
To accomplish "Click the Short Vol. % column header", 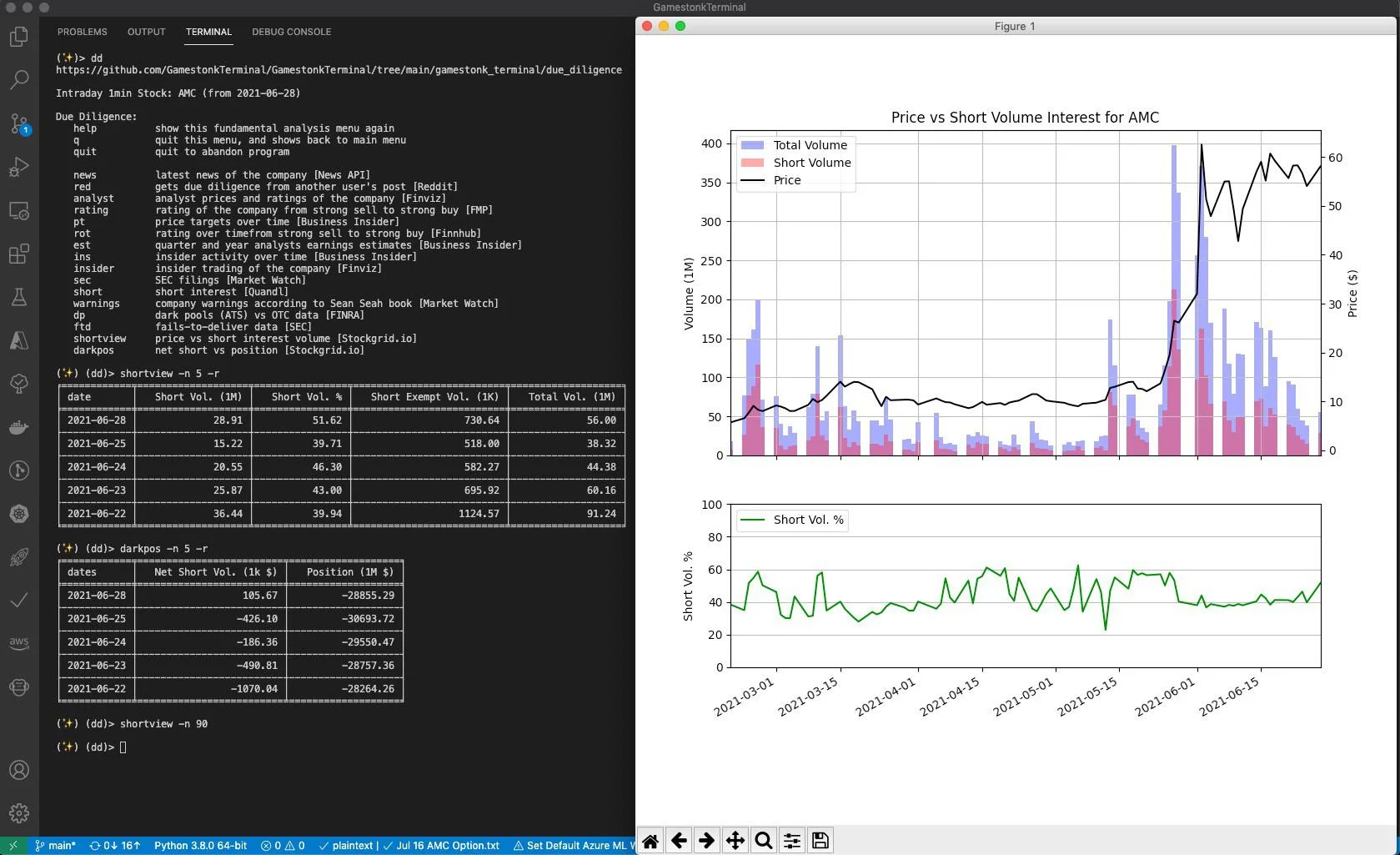I will click(x=306, y=397).
